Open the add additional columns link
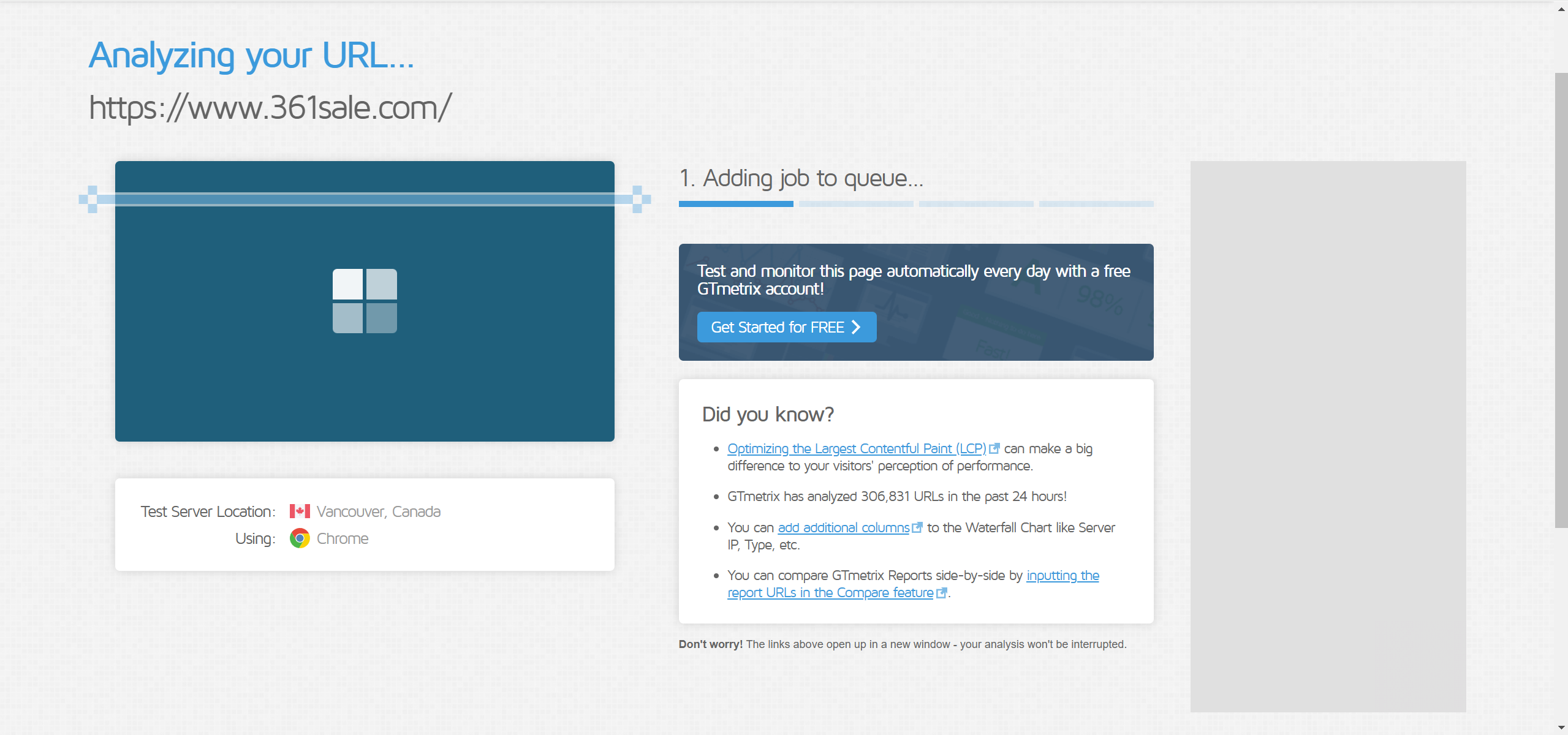Image resolution: width=1568 pixels, height=735 pixels. pyautogui.click(x=843, y=528)
